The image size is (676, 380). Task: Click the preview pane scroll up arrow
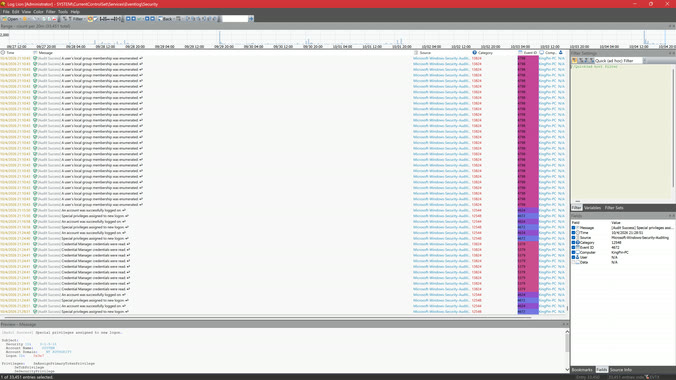point(567,332)
